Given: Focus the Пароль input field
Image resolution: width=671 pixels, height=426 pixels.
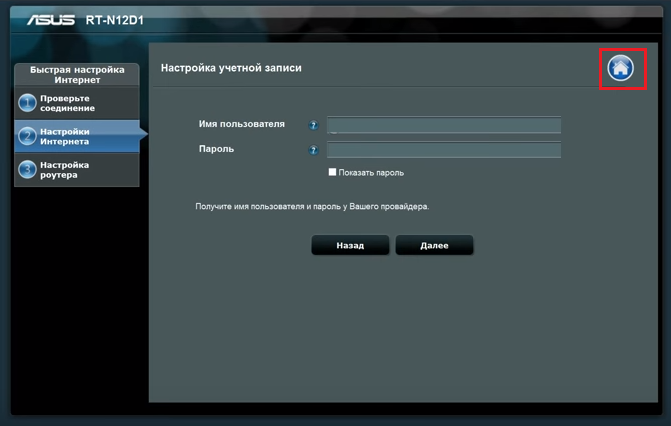Looking at the screenshot, I should [x=443, y=150].
